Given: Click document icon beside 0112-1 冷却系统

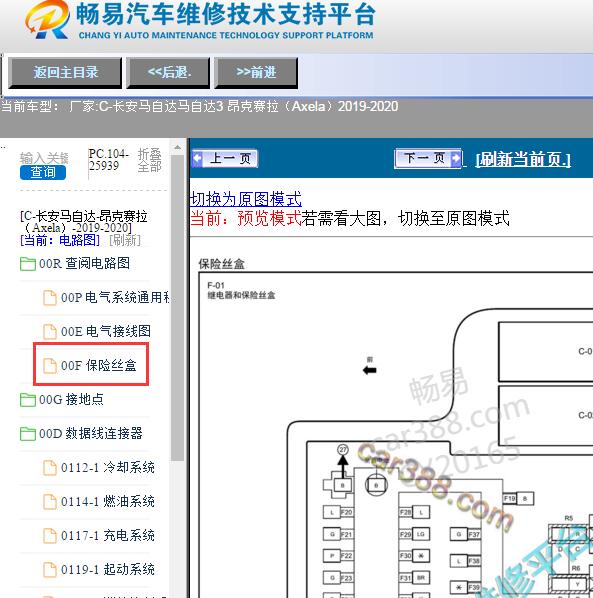Looking at the screenshot, I should point(50,468).
